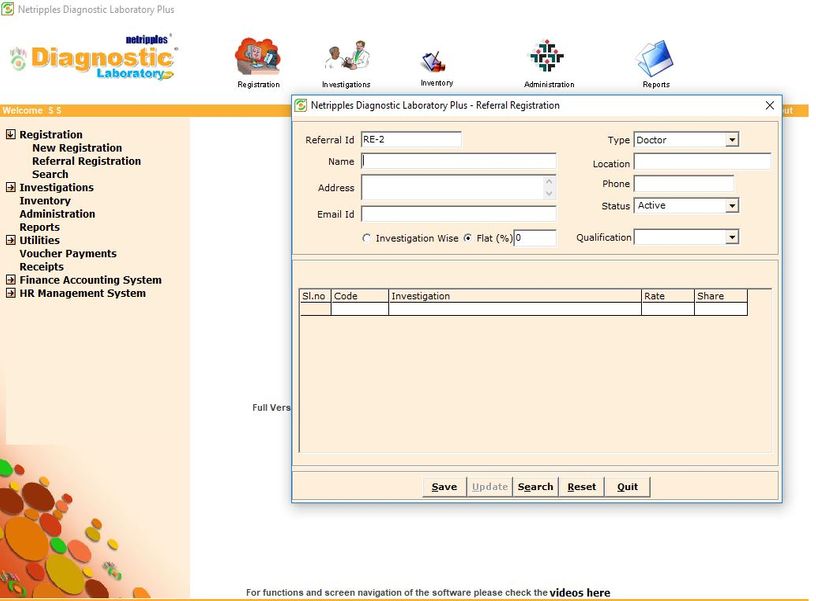Click the Diagnostic Laboratory logo
Image resolution: width=816 pixels, height=601 pixels.
[93, 58]
